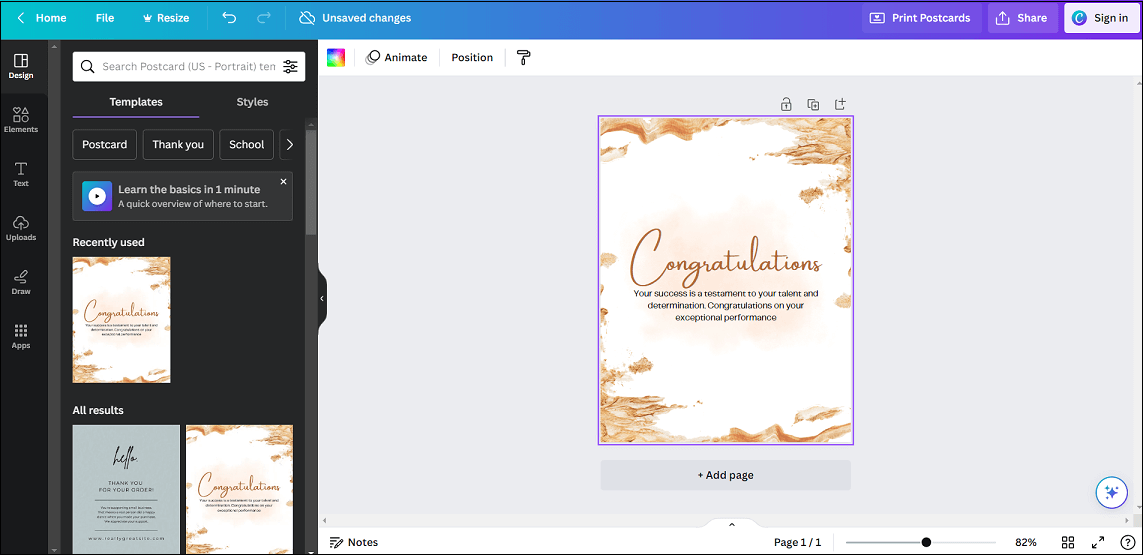
Task: Click the + Add page button
Action: tap(725, 475)
